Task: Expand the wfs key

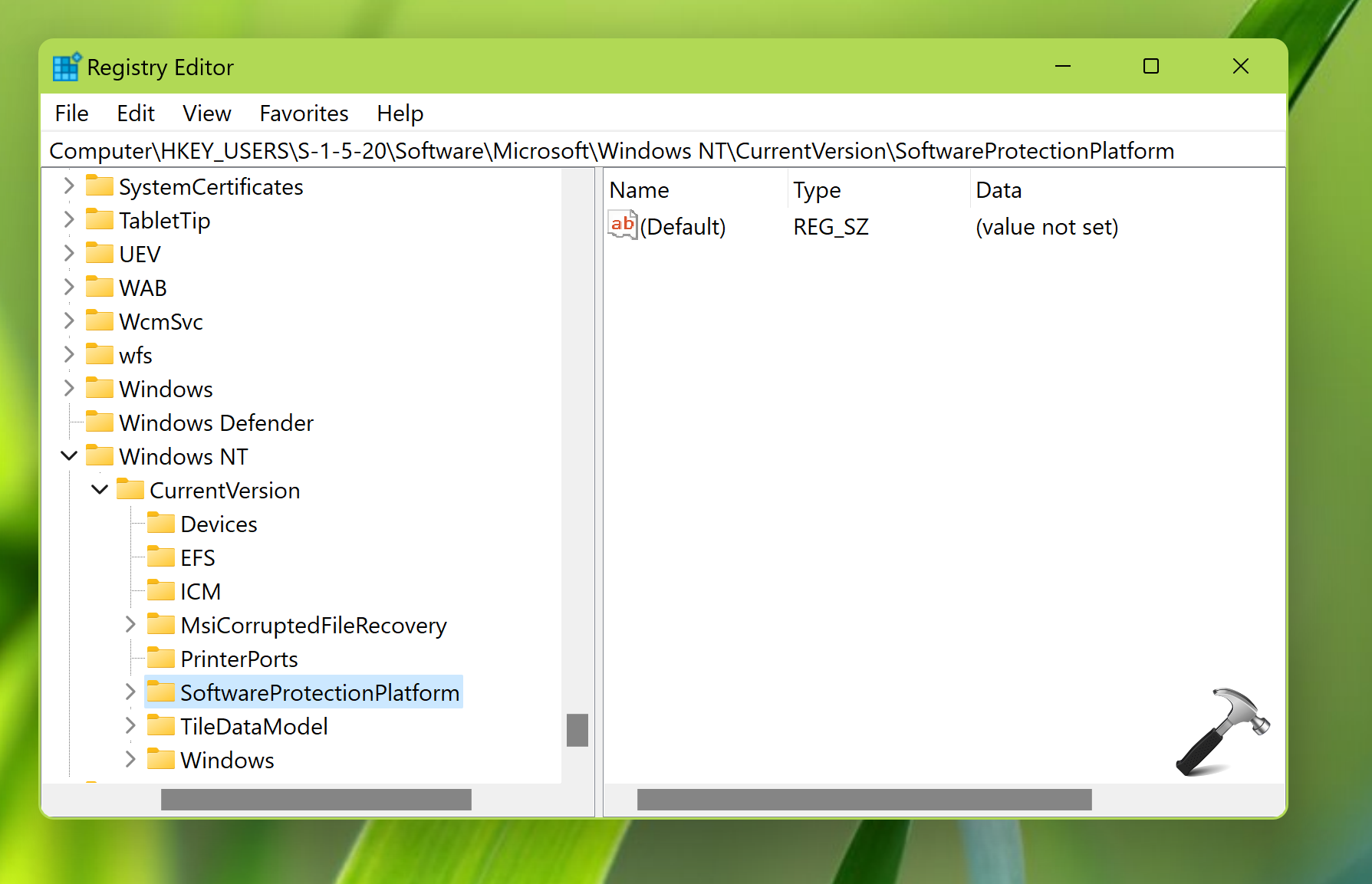Action: click(69, 355)
